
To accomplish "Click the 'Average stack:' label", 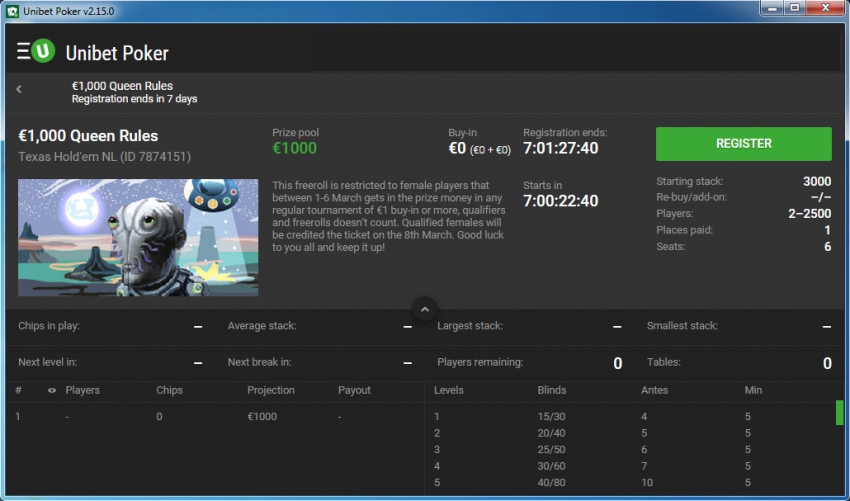I will tap(262, 326).
